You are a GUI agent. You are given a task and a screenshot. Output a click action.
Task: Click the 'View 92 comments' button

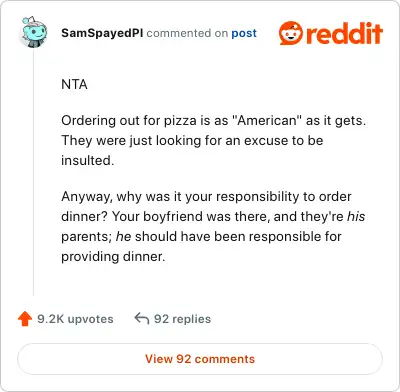200,359
